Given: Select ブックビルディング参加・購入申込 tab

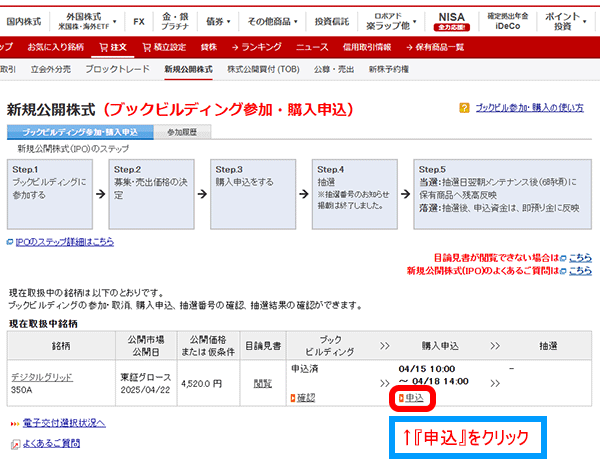Looking at the screenshot, I should tap(80, 132).
